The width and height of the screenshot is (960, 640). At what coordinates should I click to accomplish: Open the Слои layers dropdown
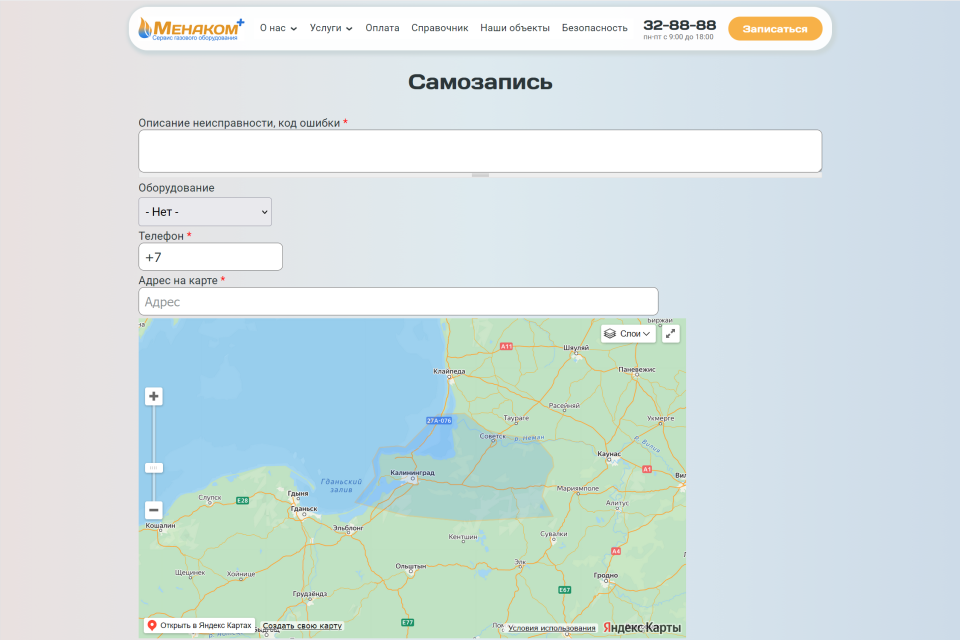point(628,334)
